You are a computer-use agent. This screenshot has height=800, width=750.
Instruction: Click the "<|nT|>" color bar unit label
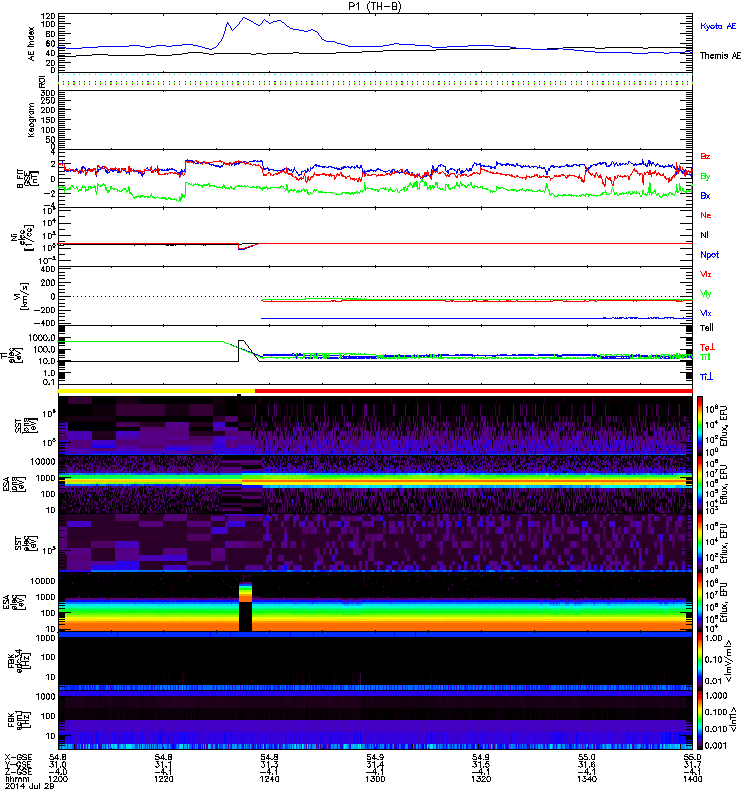point(734,720)
